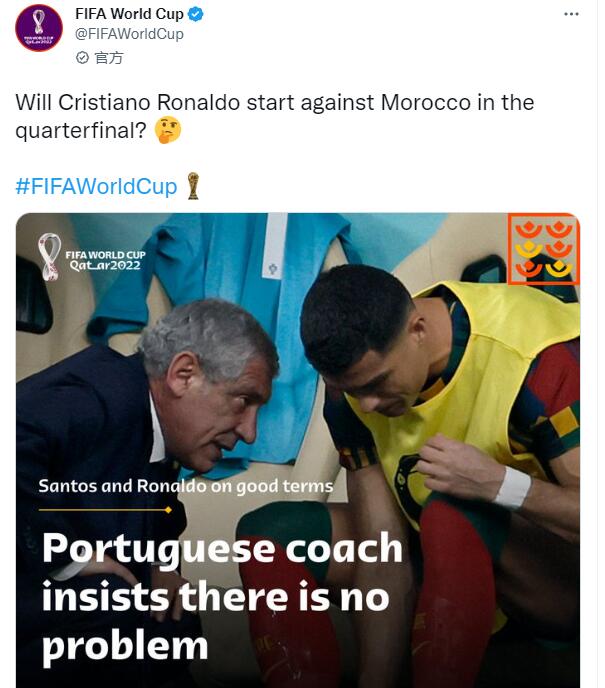The height and width of the screenshot is (688, 605).
Task: Click the white wristband in the photo
Action: 512,487
